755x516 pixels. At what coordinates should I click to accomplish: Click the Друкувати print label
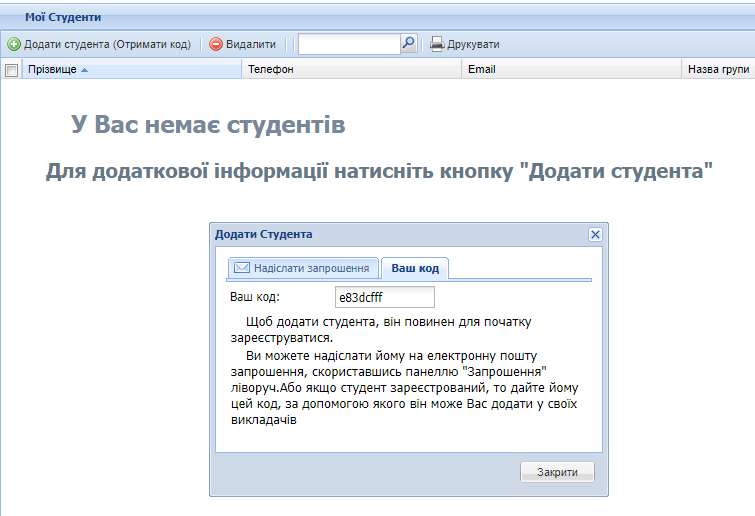(x=473, y=44)
